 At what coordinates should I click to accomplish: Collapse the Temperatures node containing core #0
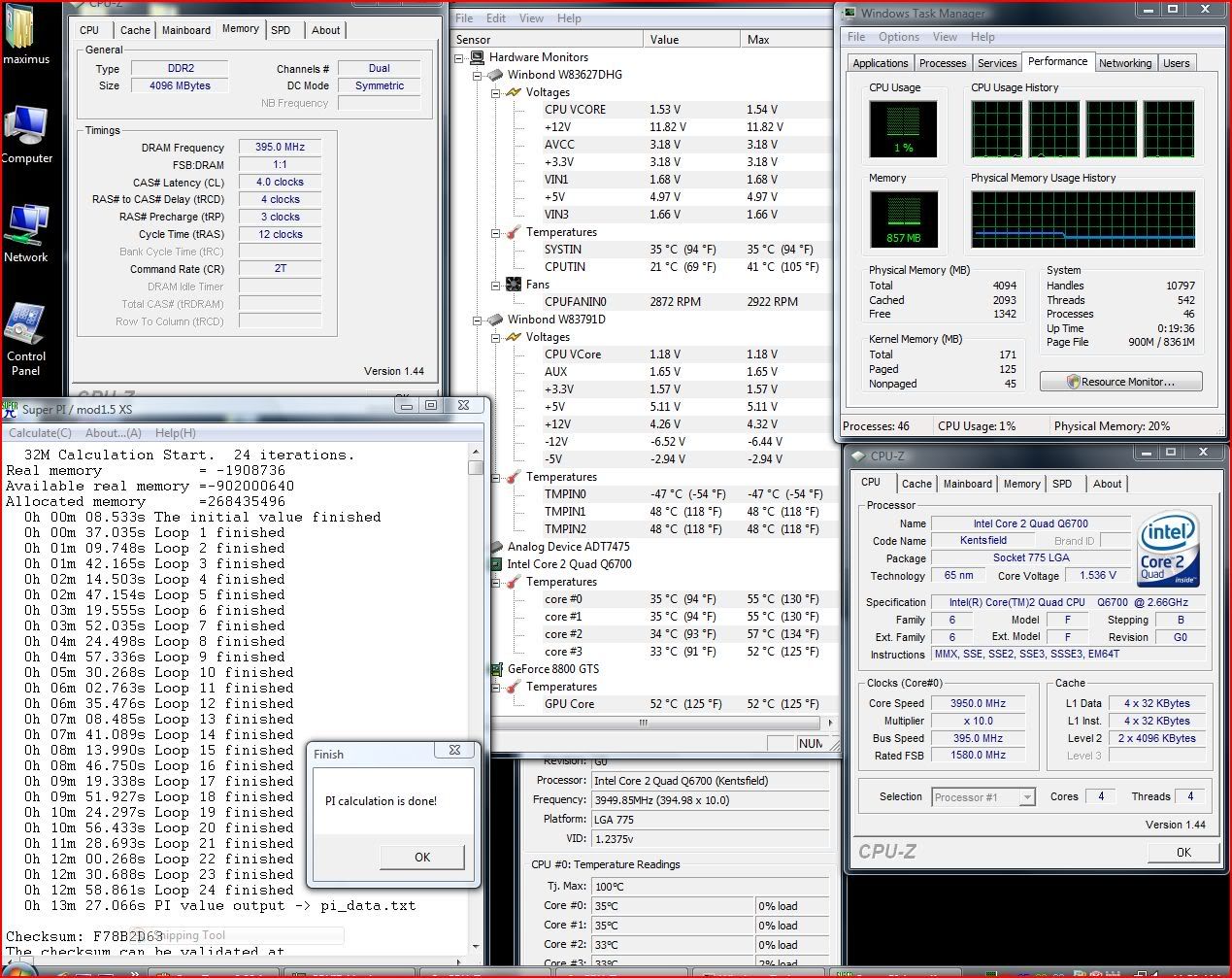496,582
